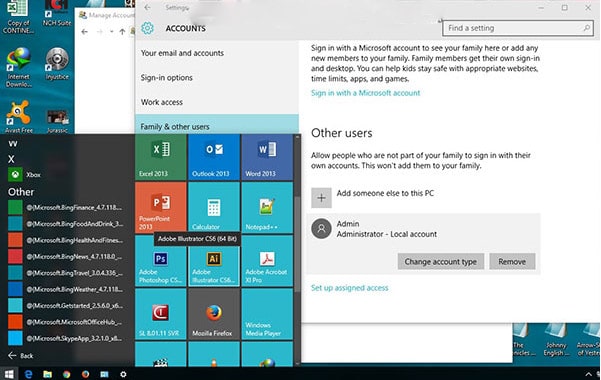This screenshot has height=380, width=601.
Task: Click the Remove button for Admin
Action: (512, 262)
